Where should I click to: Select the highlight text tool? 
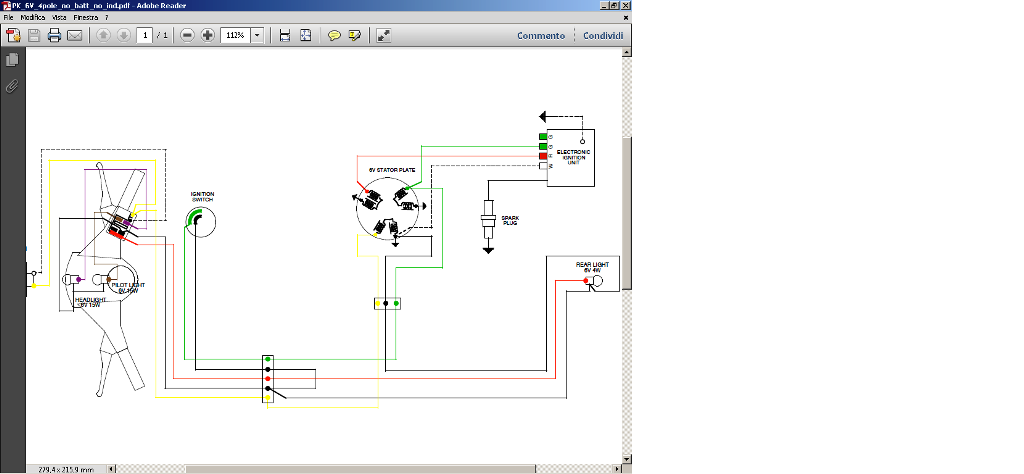(354, 35)
